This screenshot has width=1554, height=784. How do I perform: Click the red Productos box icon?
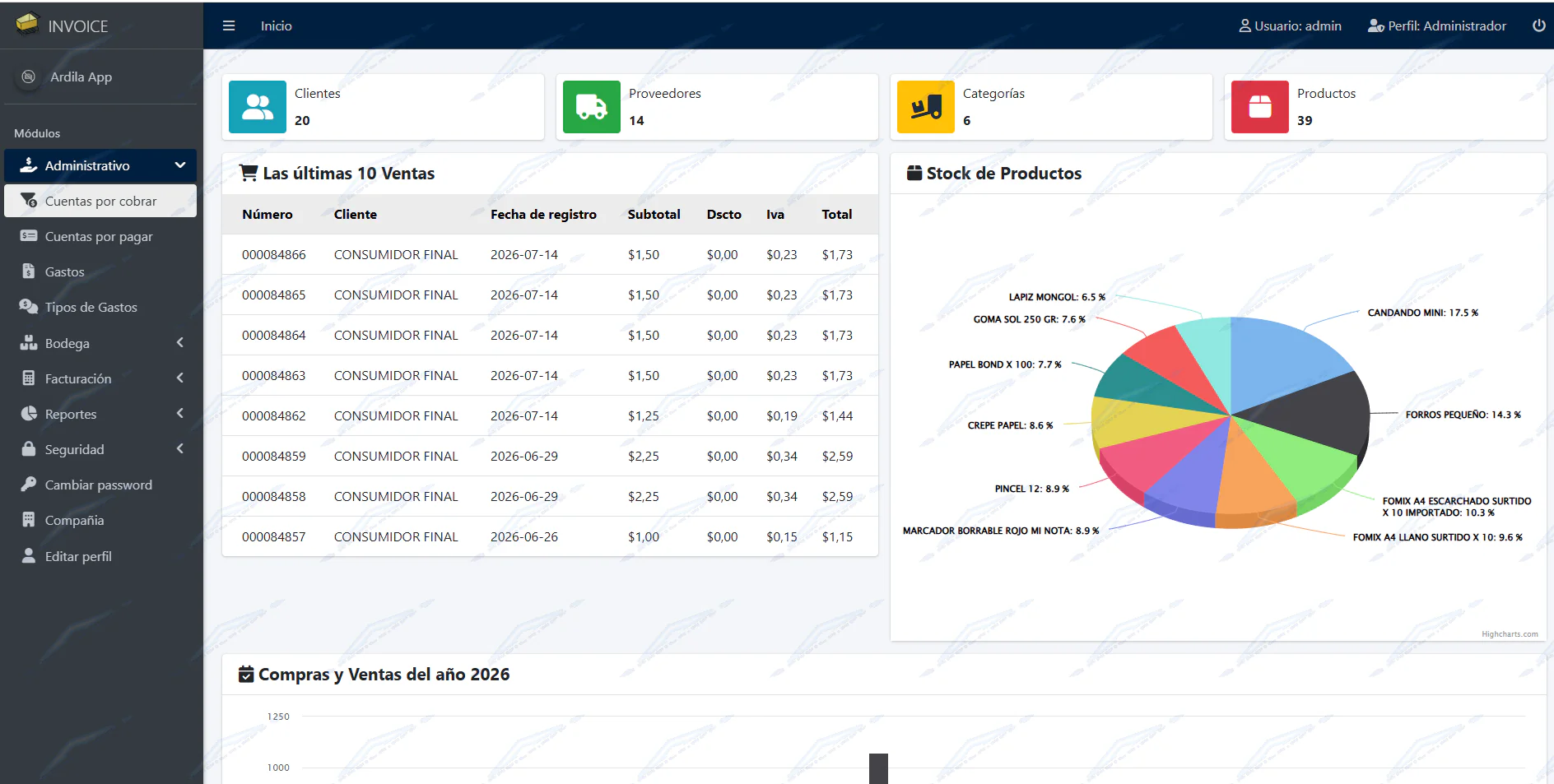pyautogui.click(x=1260, y=107)
